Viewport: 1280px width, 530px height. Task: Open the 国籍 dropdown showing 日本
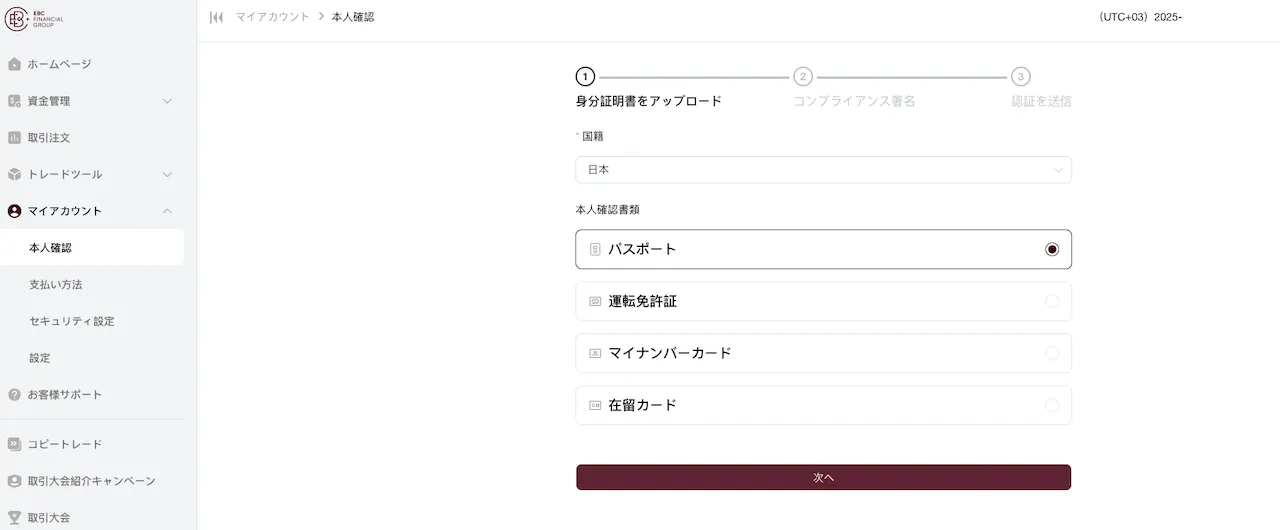823,170
